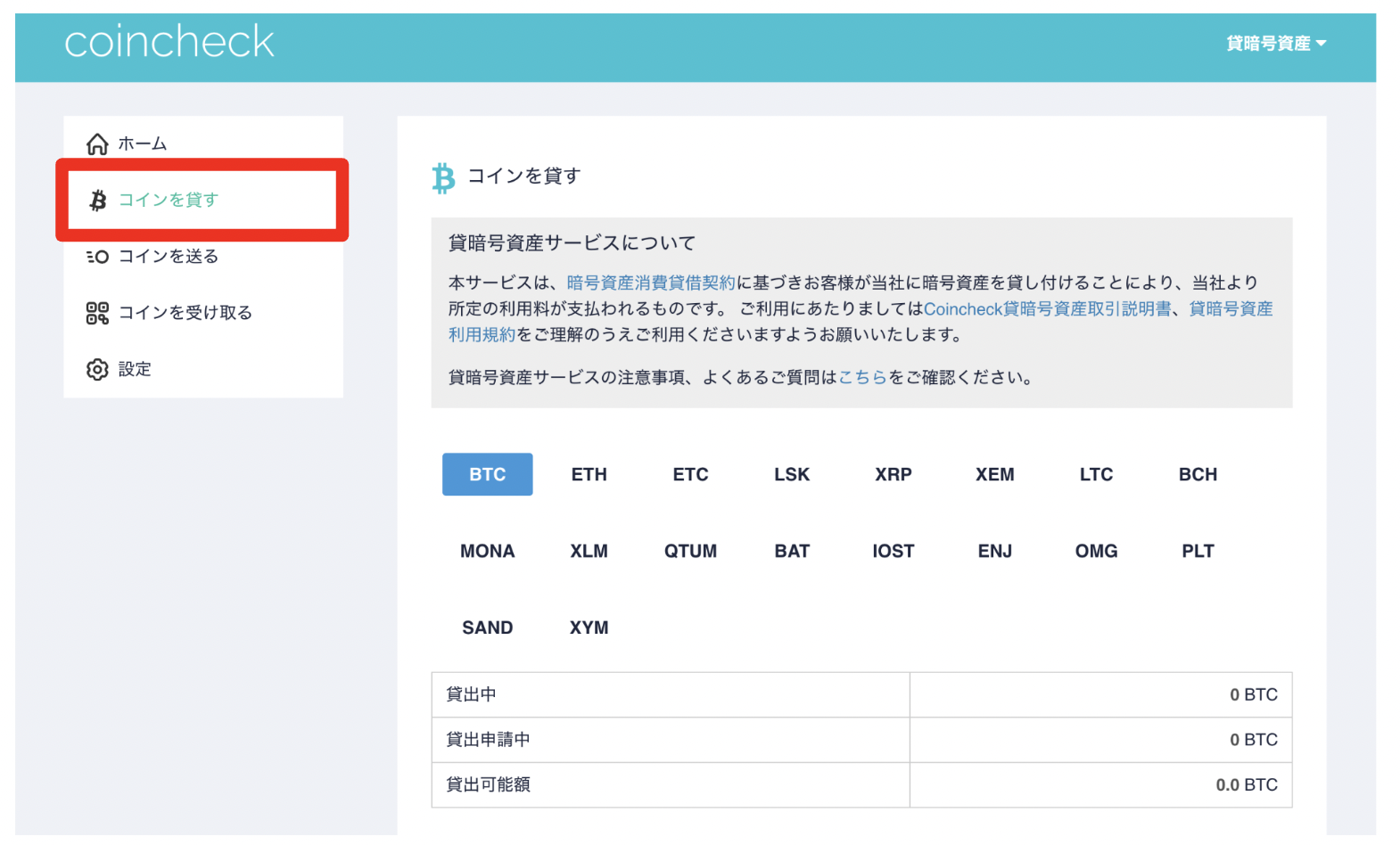Select the MONA coin tab
The height and width of the screenshot is (845, 1400).
pos(488,551)
